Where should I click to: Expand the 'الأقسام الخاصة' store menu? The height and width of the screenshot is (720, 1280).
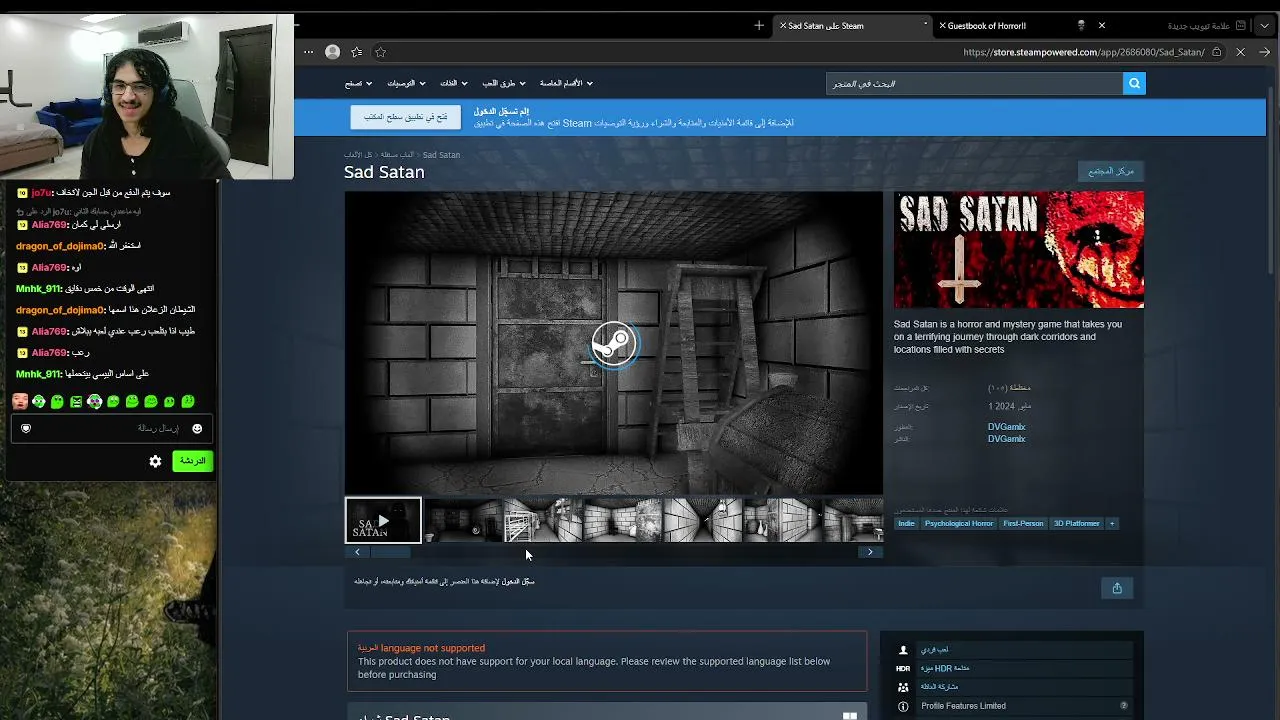[x=566, y=83]
